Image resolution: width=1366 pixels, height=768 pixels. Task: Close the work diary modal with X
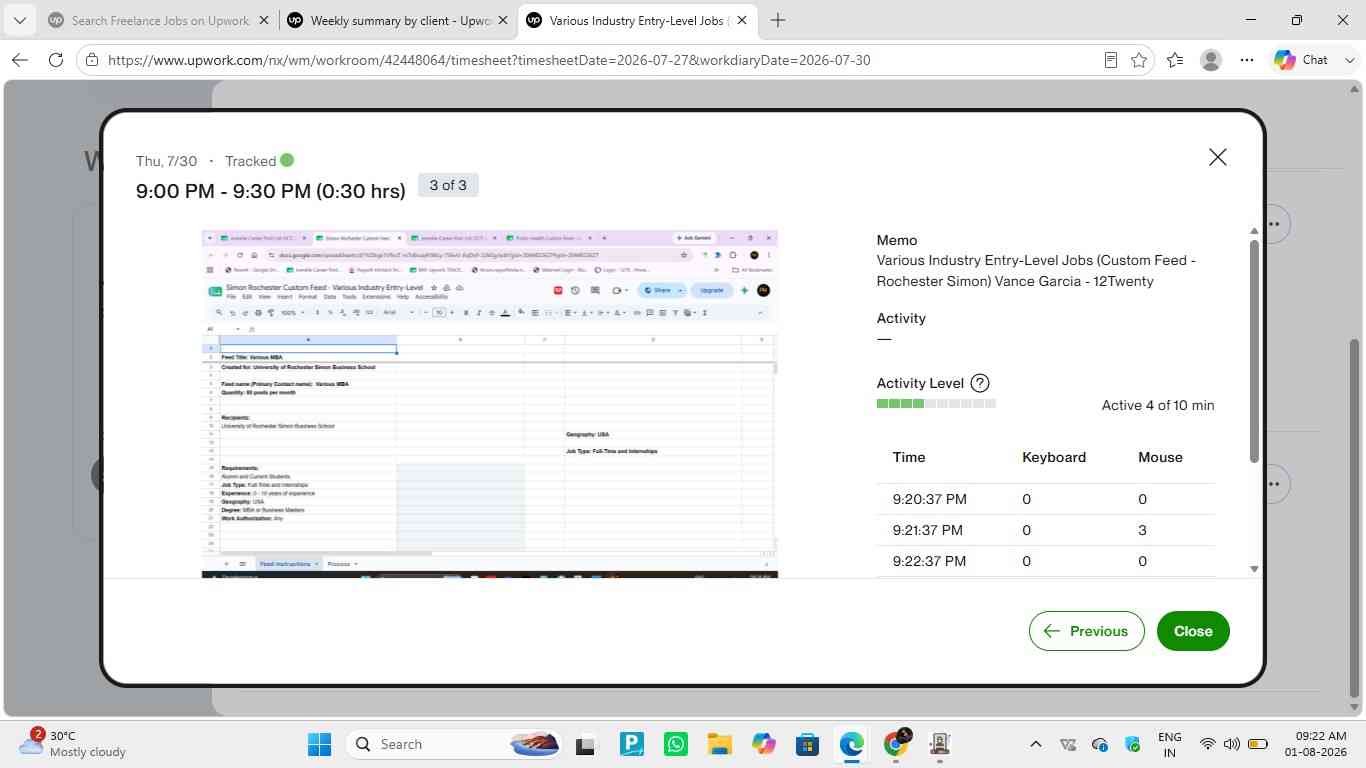point(1217,157)
